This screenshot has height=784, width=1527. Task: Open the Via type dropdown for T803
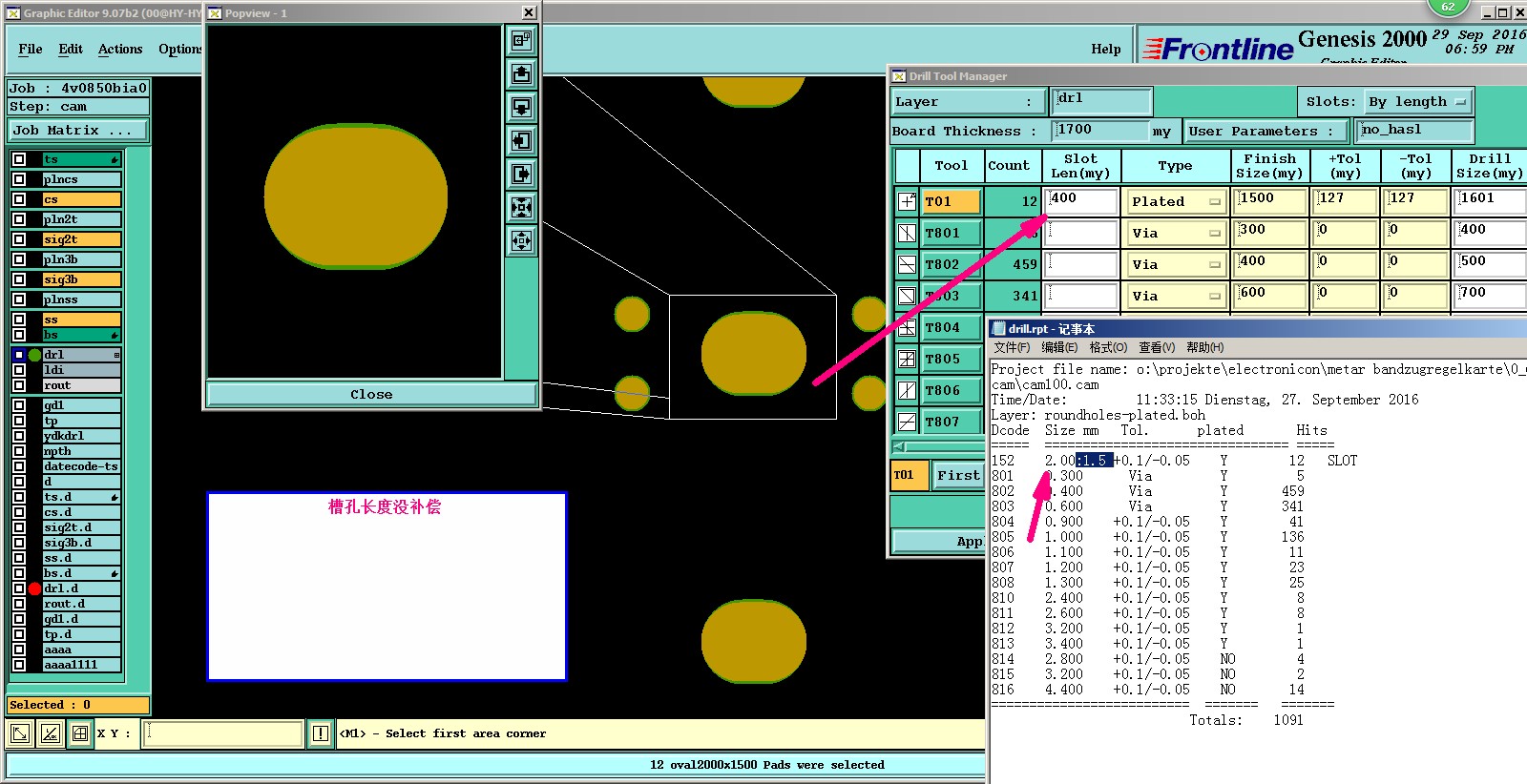[x=1175, y=296]
